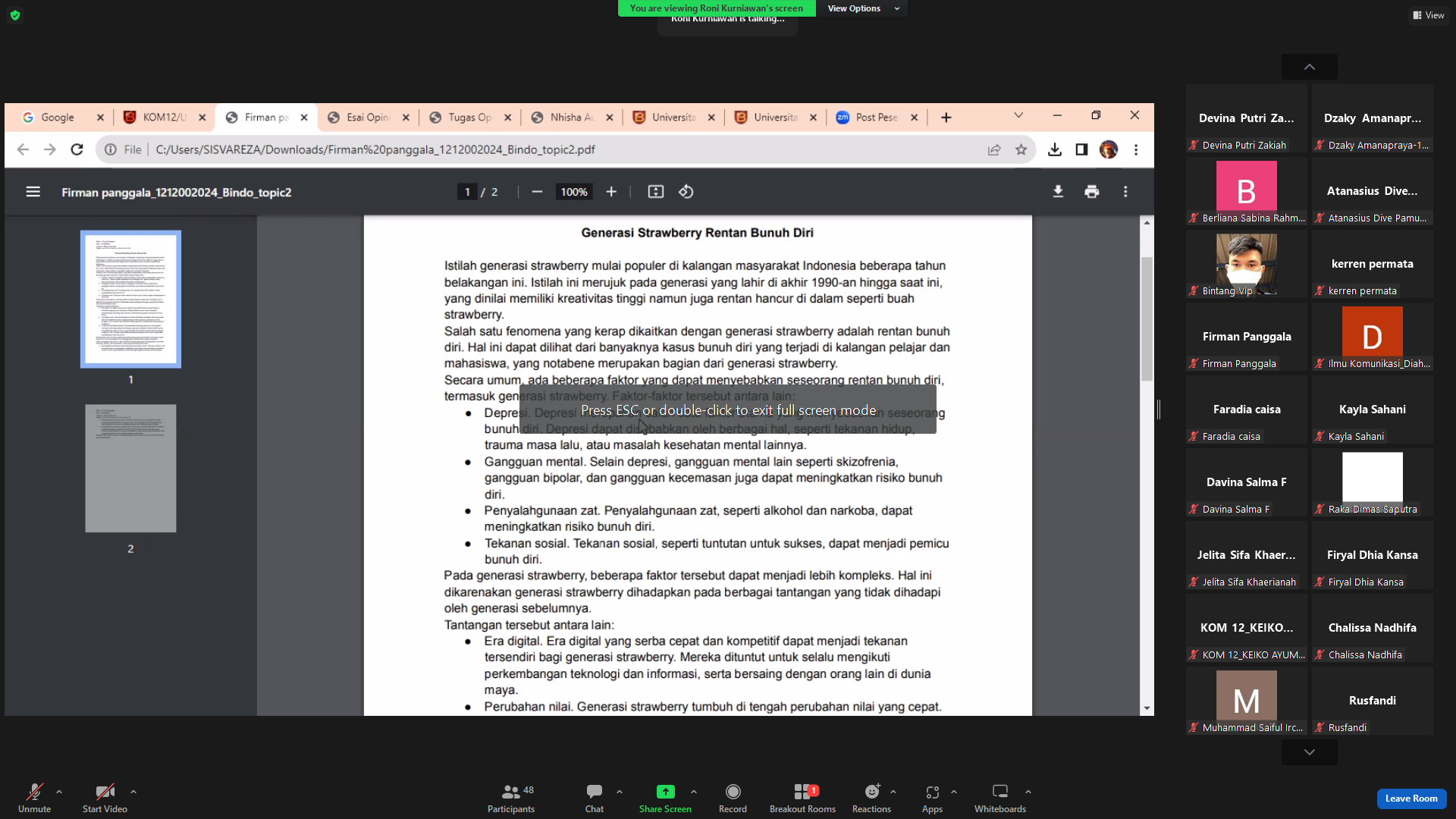Expand share screen options arrow
Screen dimensions: 1456x819
(x=694, y=792)
